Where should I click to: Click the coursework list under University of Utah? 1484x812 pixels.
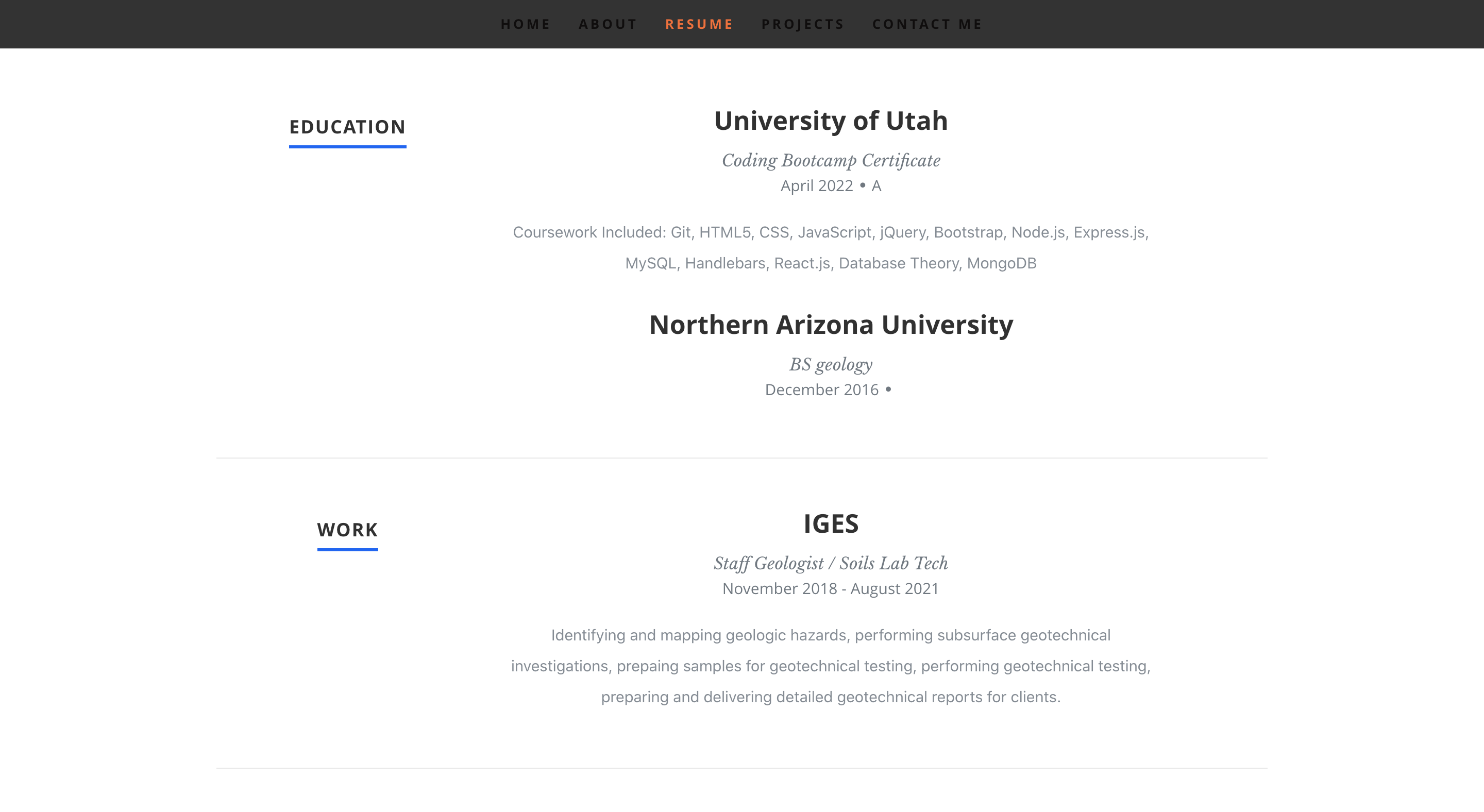831,248
